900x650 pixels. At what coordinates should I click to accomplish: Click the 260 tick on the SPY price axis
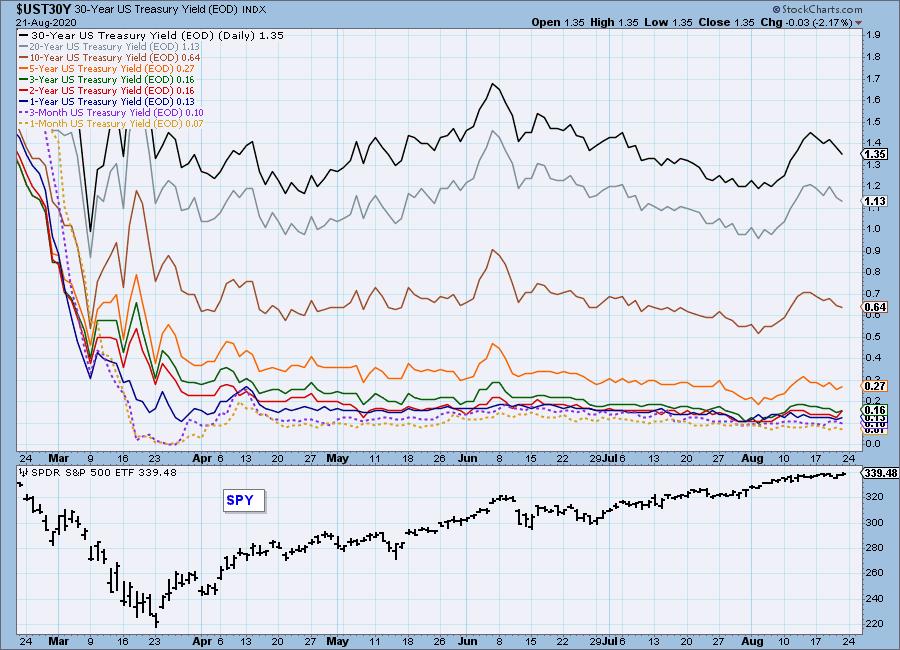pos(874,572)
